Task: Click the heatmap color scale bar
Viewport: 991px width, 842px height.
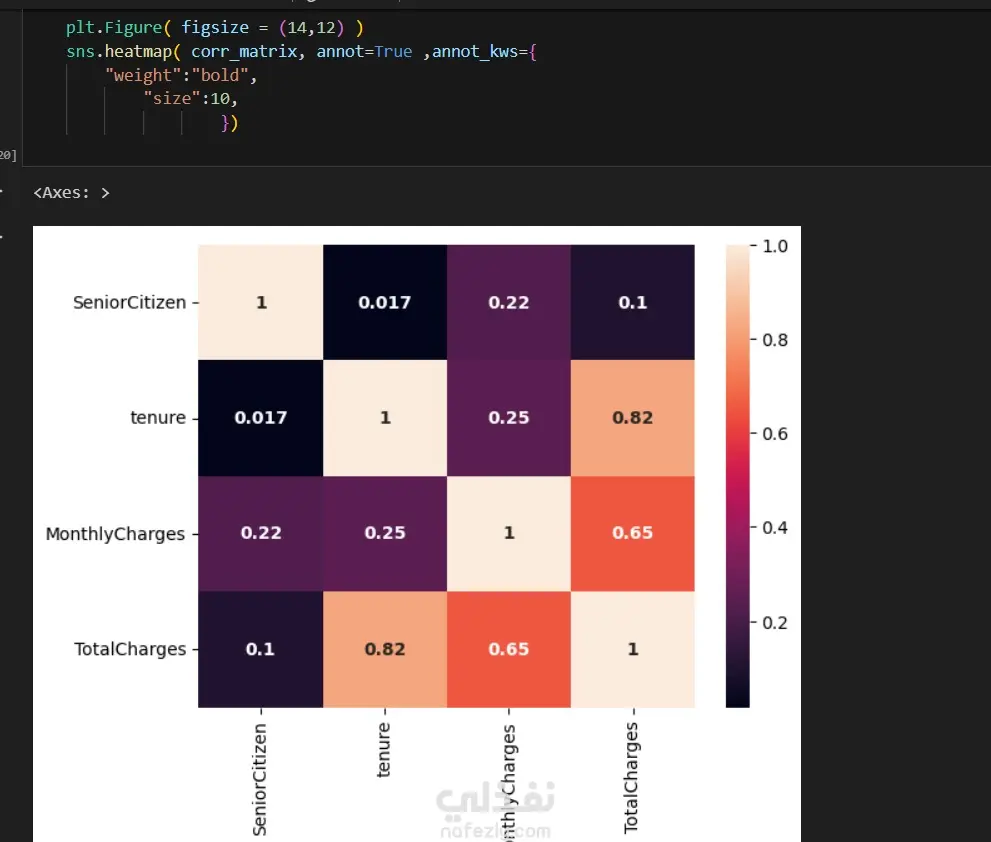Action: [738, 476]
